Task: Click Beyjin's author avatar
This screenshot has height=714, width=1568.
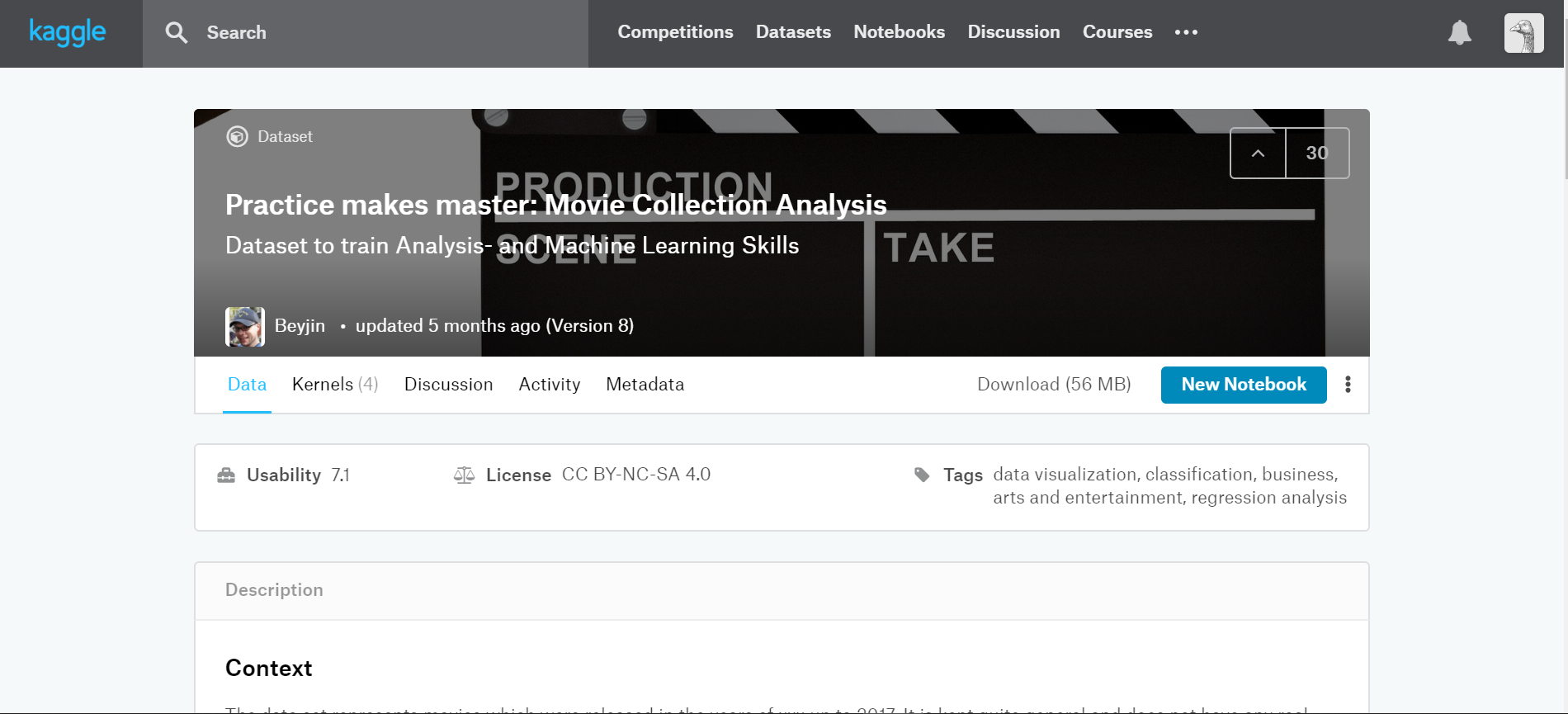Action: click(x=245, y=326)
